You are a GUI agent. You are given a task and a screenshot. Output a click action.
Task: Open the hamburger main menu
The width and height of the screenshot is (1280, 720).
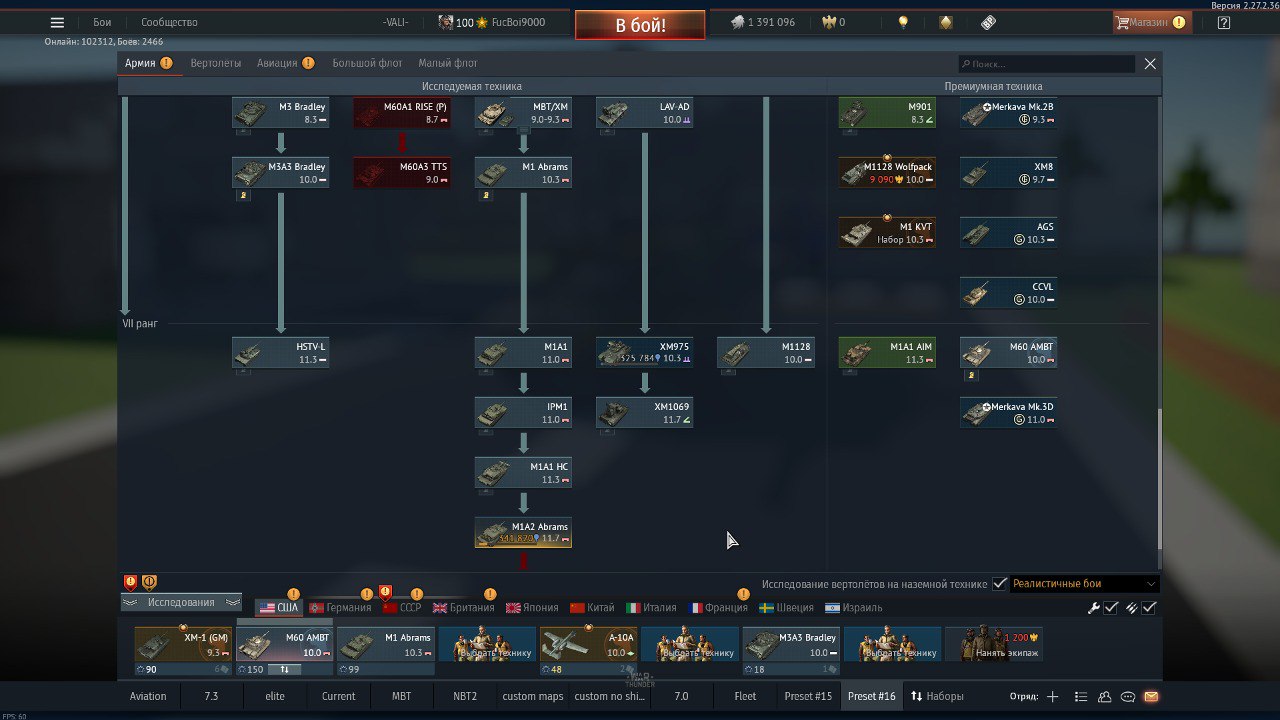[x=57, y=22]
